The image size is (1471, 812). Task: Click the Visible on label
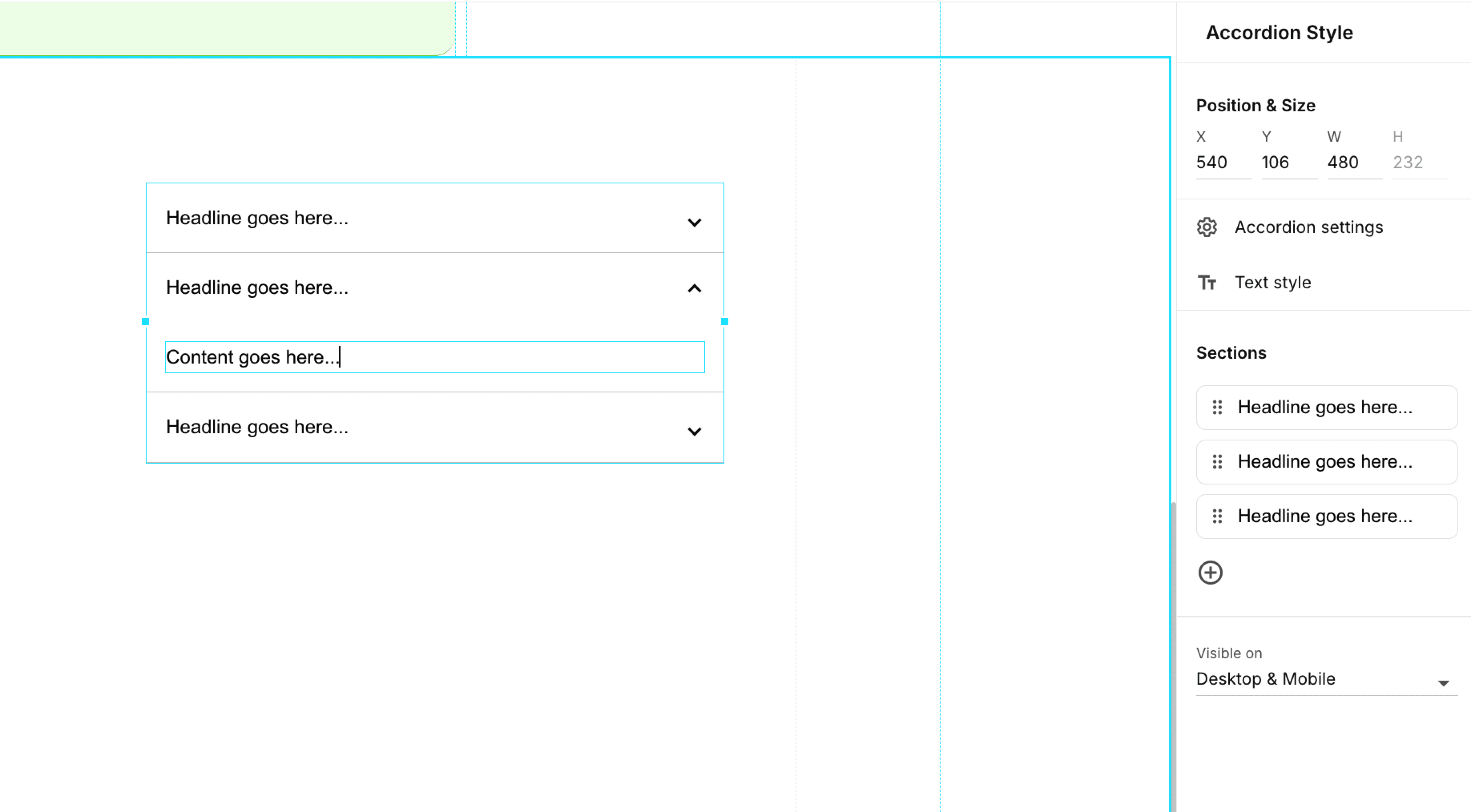coord(1229,653)
